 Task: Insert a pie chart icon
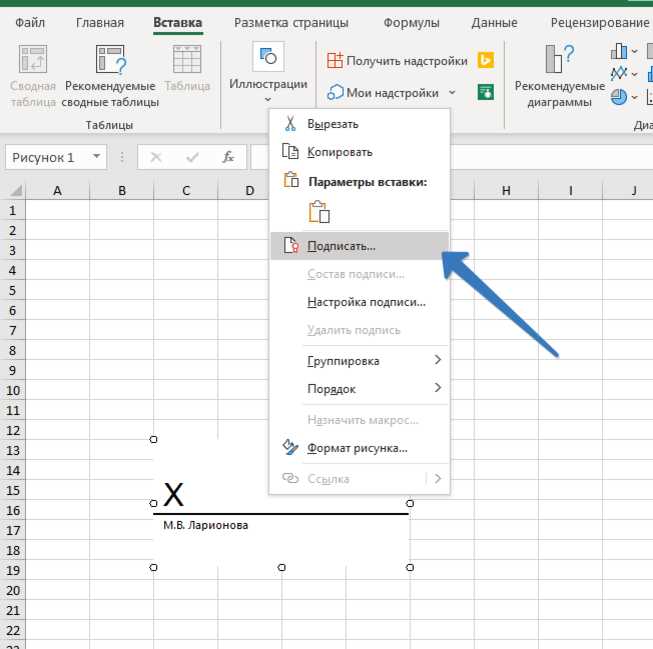(x=619, y=97)
